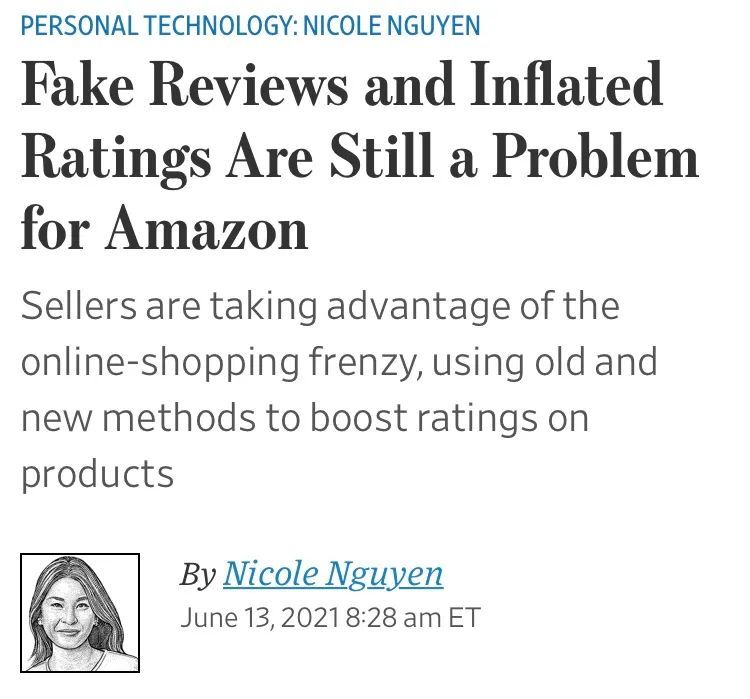750x699 pixels.
Task: Click the word By before the author name
Action: 198,575
